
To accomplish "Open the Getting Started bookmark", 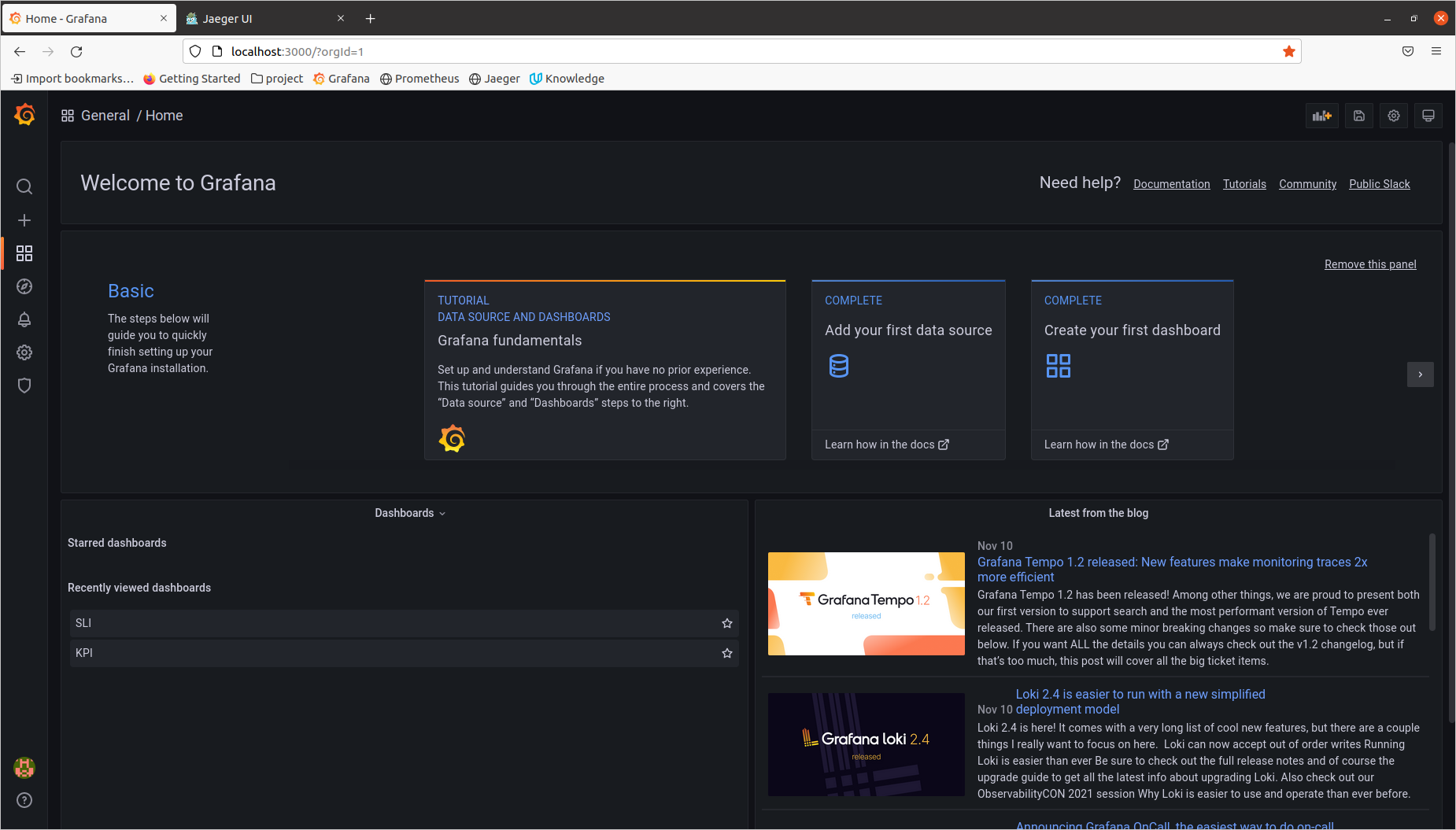I will pyautogui.click(x=191, y=79).
